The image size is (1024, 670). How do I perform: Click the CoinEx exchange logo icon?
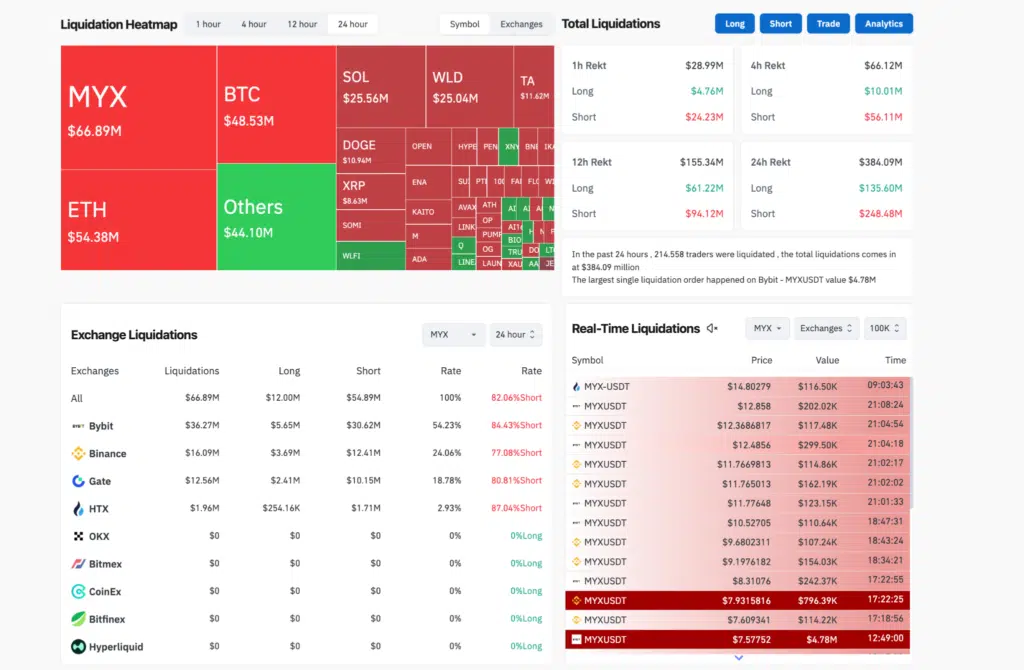78,592
